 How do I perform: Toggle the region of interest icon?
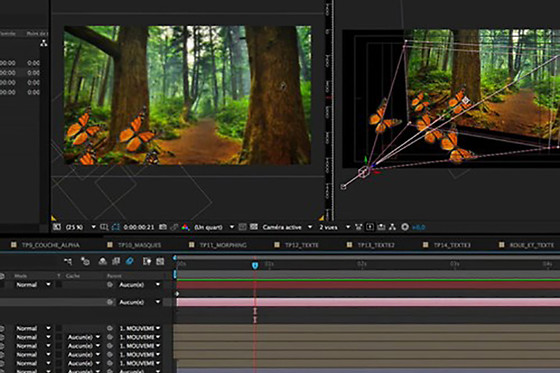click(x=242, y=227)
